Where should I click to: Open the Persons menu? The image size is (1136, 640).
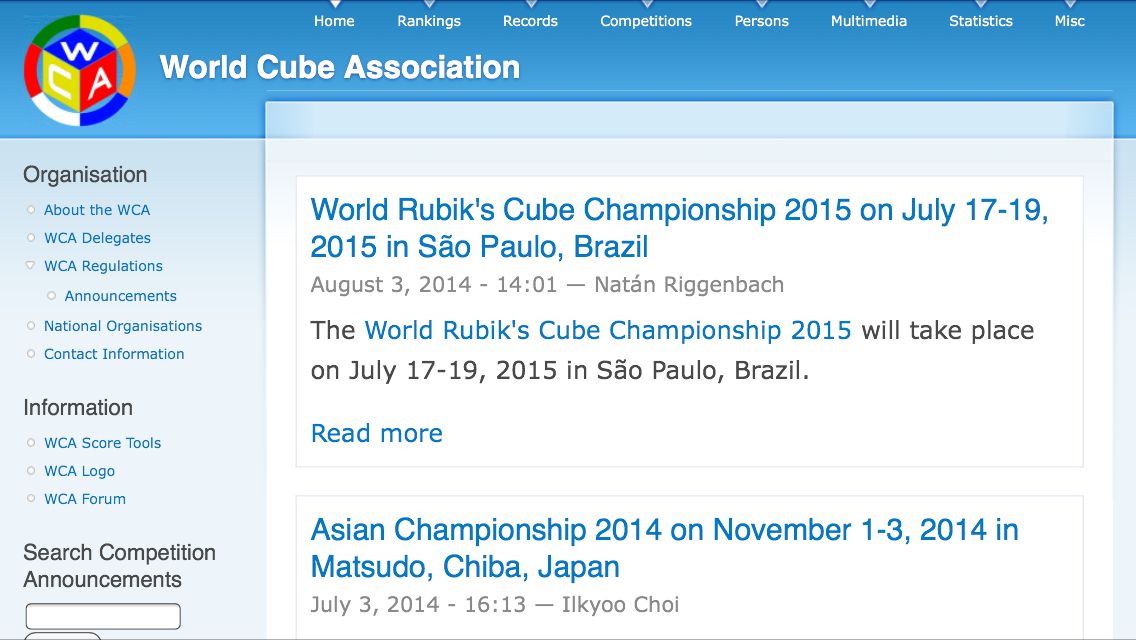(761, 21)
